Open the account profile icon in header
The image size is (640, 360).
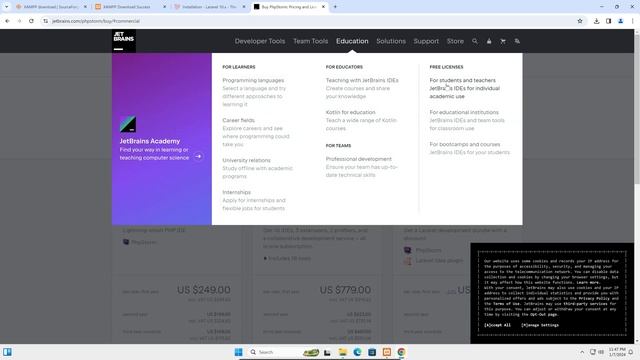pos(489,41)
